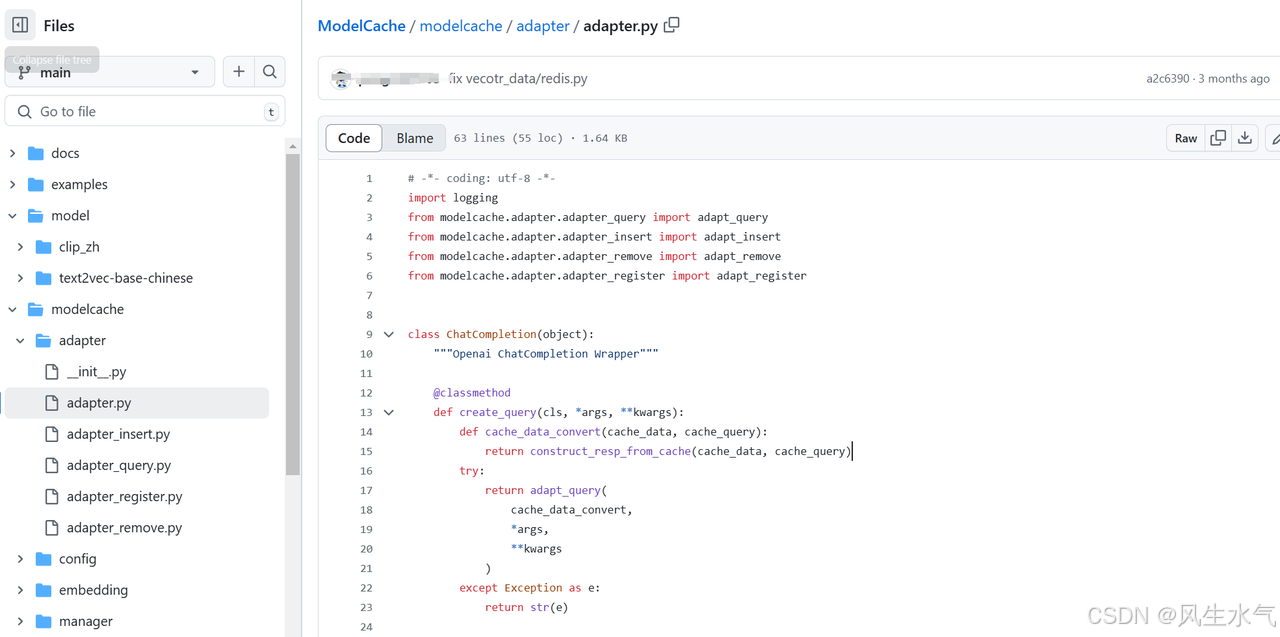Click docs folder icon
Screen dimensions: 1280x637
pos(36,153)
